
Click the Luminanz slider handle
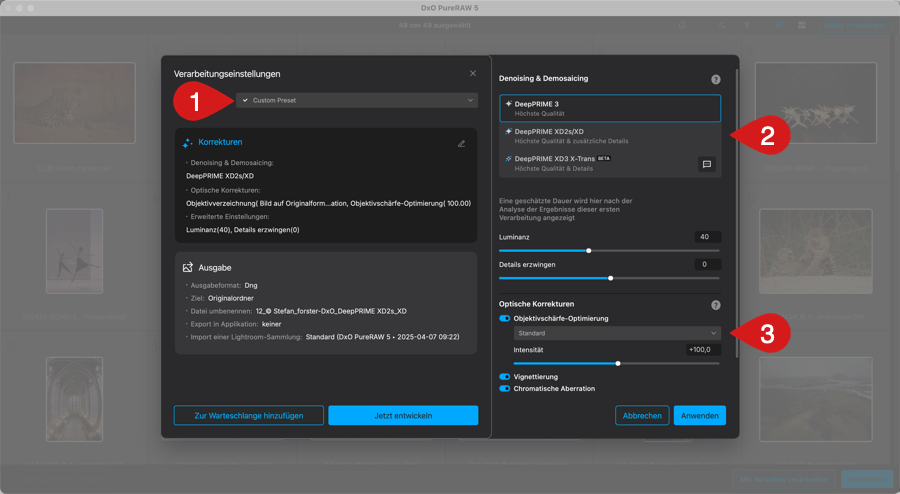(588, 251)
